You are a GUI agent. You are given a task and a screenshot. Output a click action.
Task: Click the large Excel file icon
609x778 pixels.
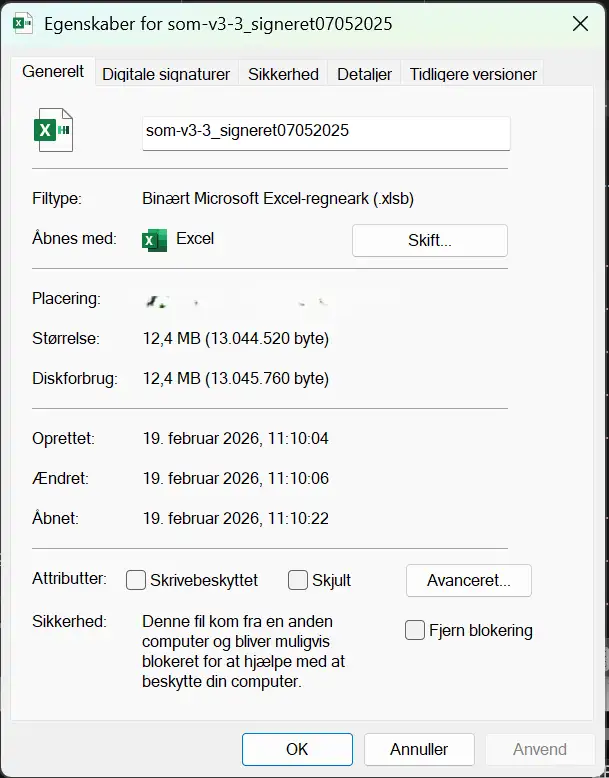click(x=53, y=130)
